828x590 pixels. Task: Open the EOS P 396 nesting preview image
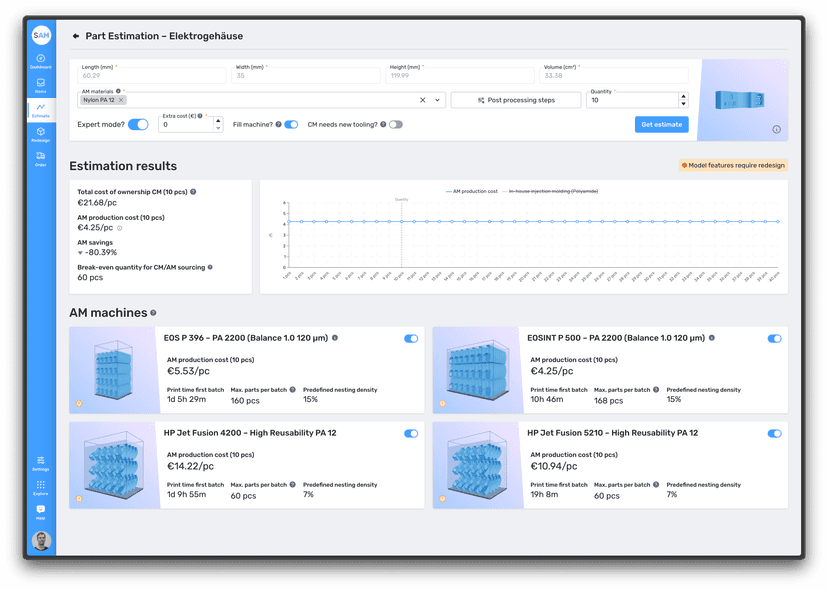[114, 370]
